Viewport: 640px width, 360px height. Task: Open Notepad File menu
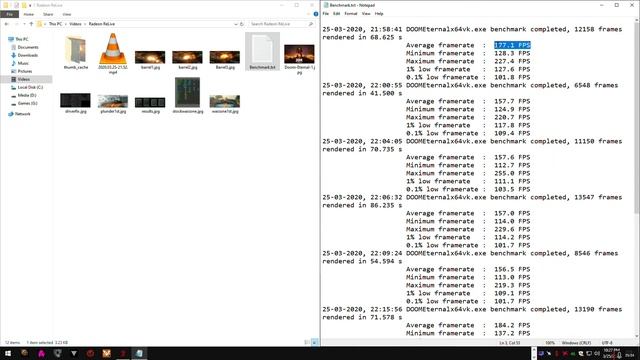pyautogui.click(x=326, y=14)
